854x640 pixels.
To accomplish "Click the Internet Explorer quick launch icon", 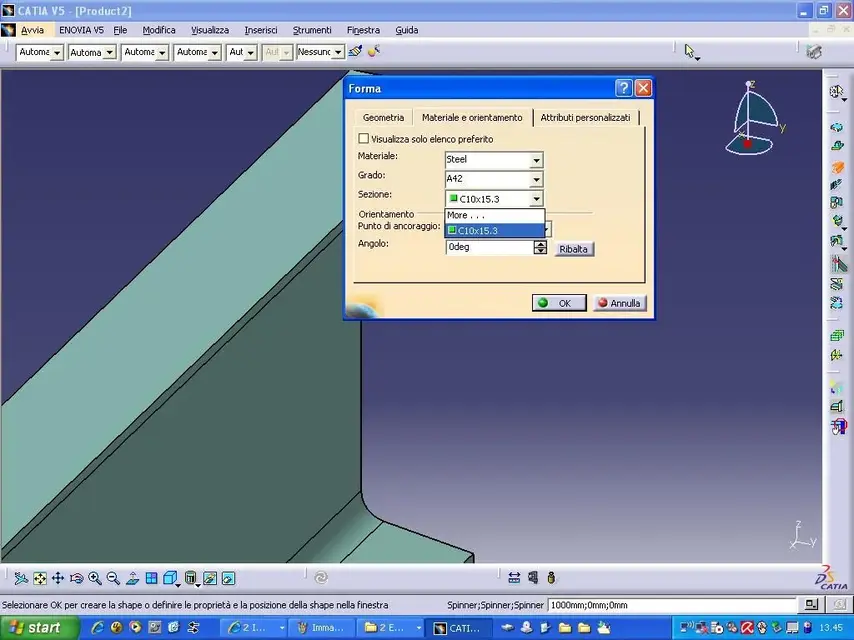I will (x=97, y=627).
